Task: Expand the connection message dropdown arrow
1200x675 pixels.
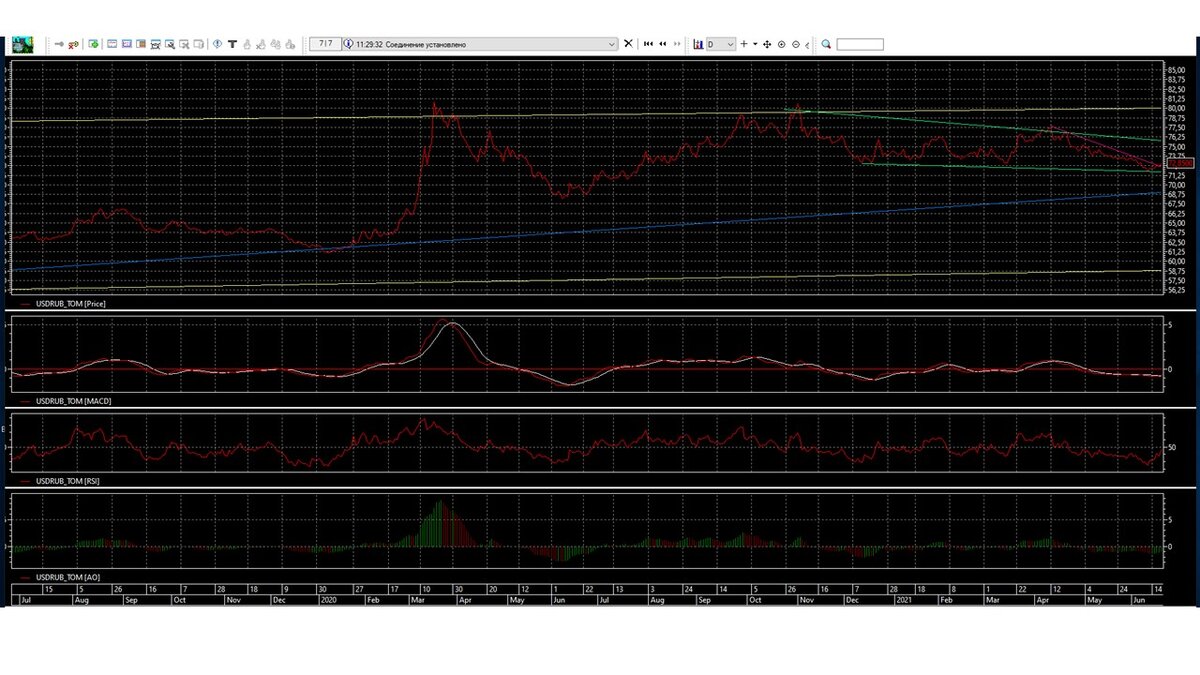Action: 612,44
